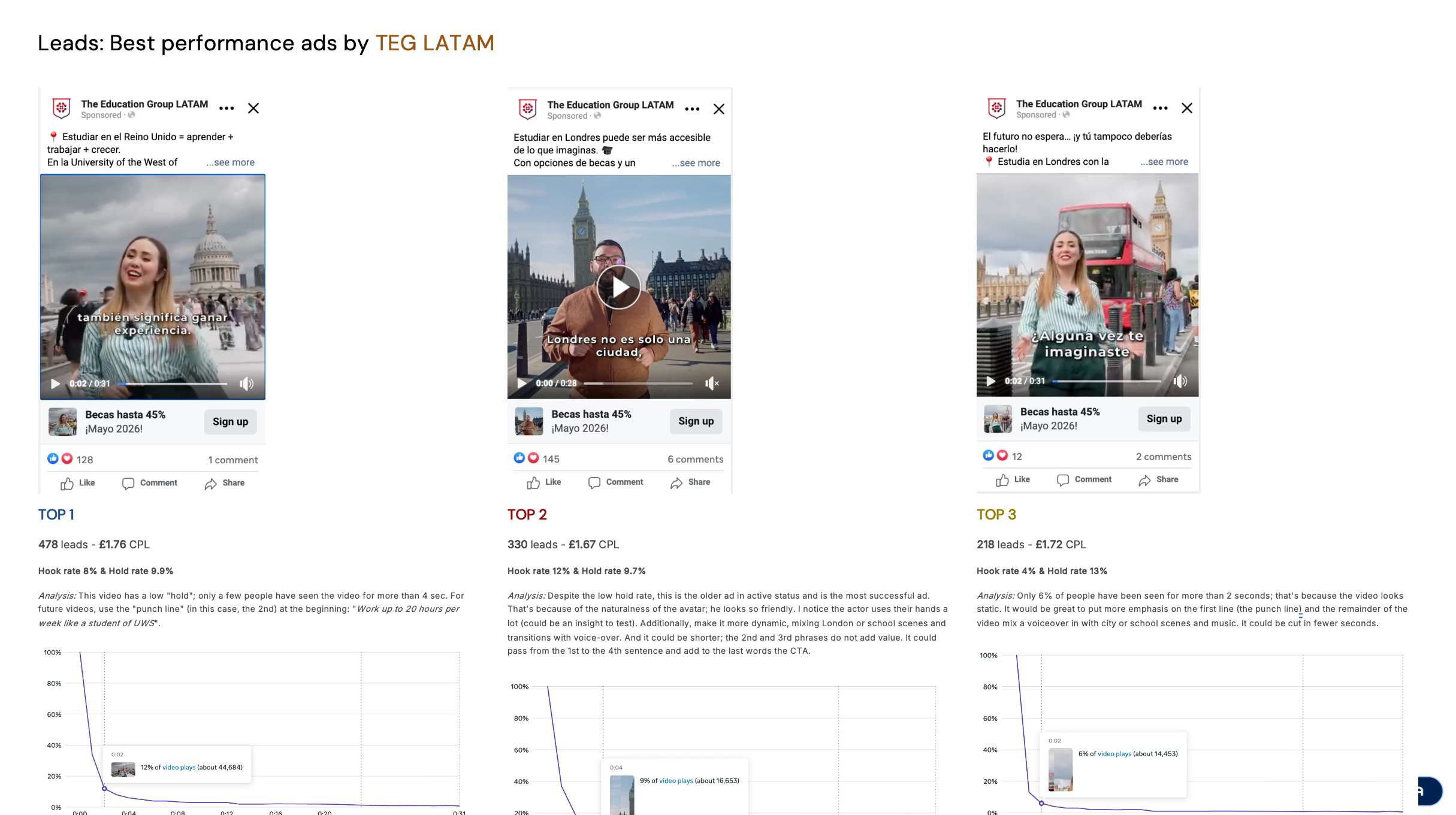Viewport: 1456px width, 815px height.
Task: Dismiss the TOP 2 ad with X icon
Action: click(x=719, y=109)
